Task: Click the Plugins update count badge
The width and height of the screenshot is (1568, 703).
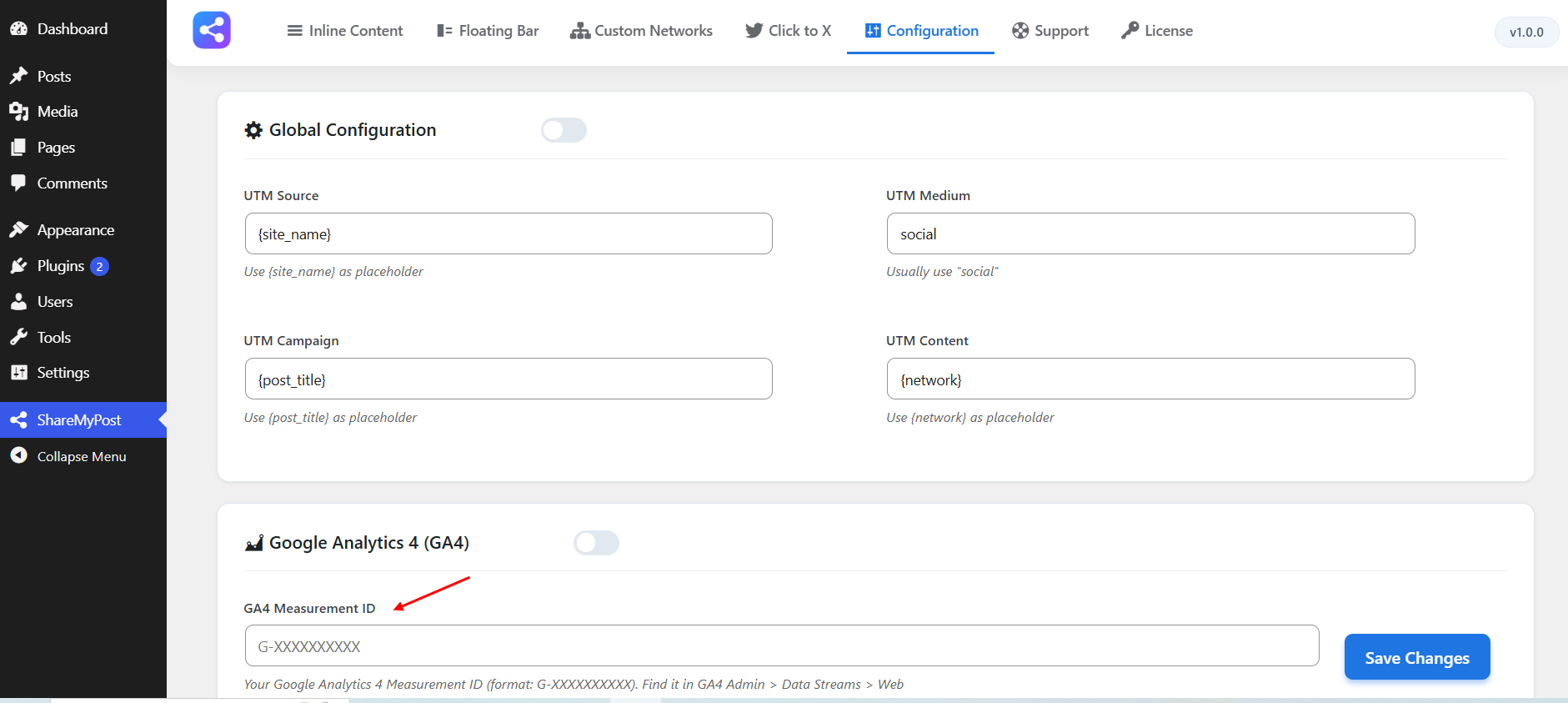Action: click(x=99, y=266)
